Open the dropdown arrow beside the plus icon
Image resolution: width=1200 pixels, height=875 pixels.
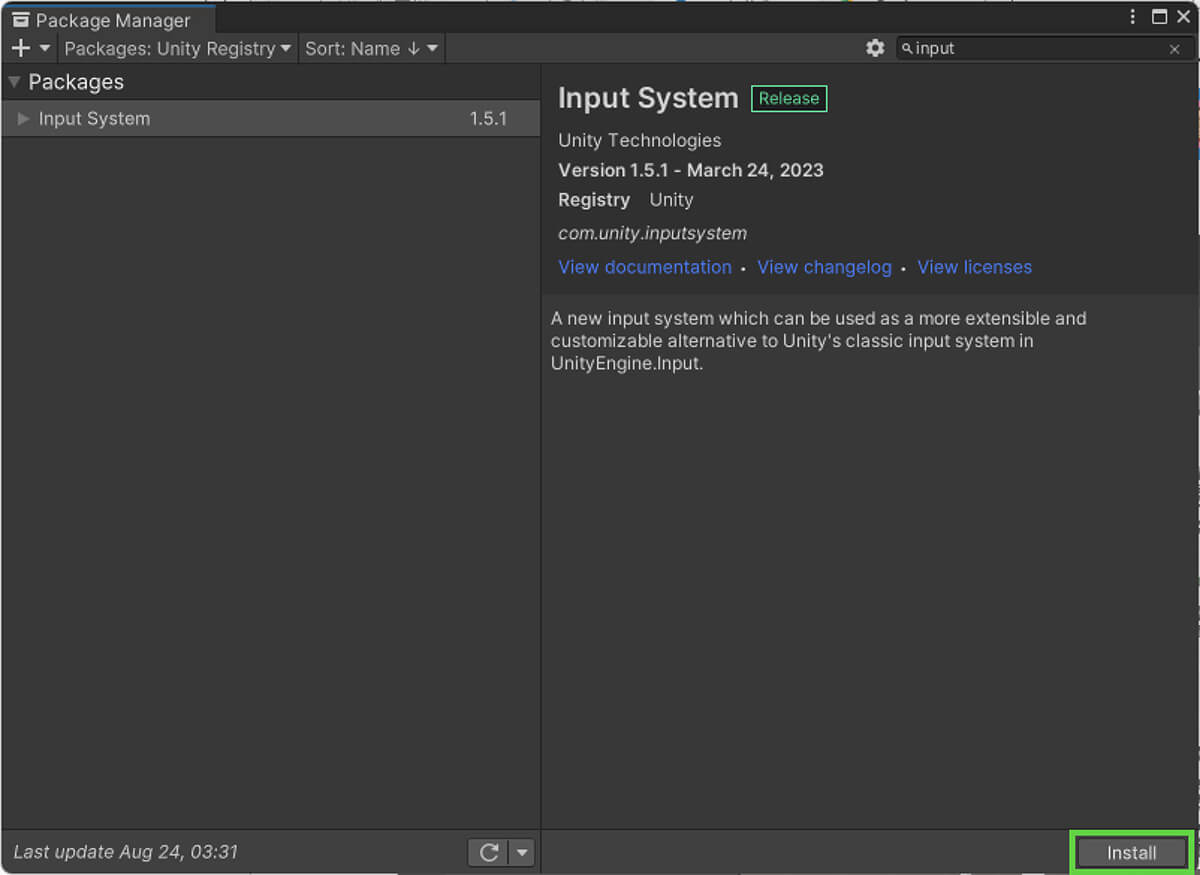click(x=45, y=48)
